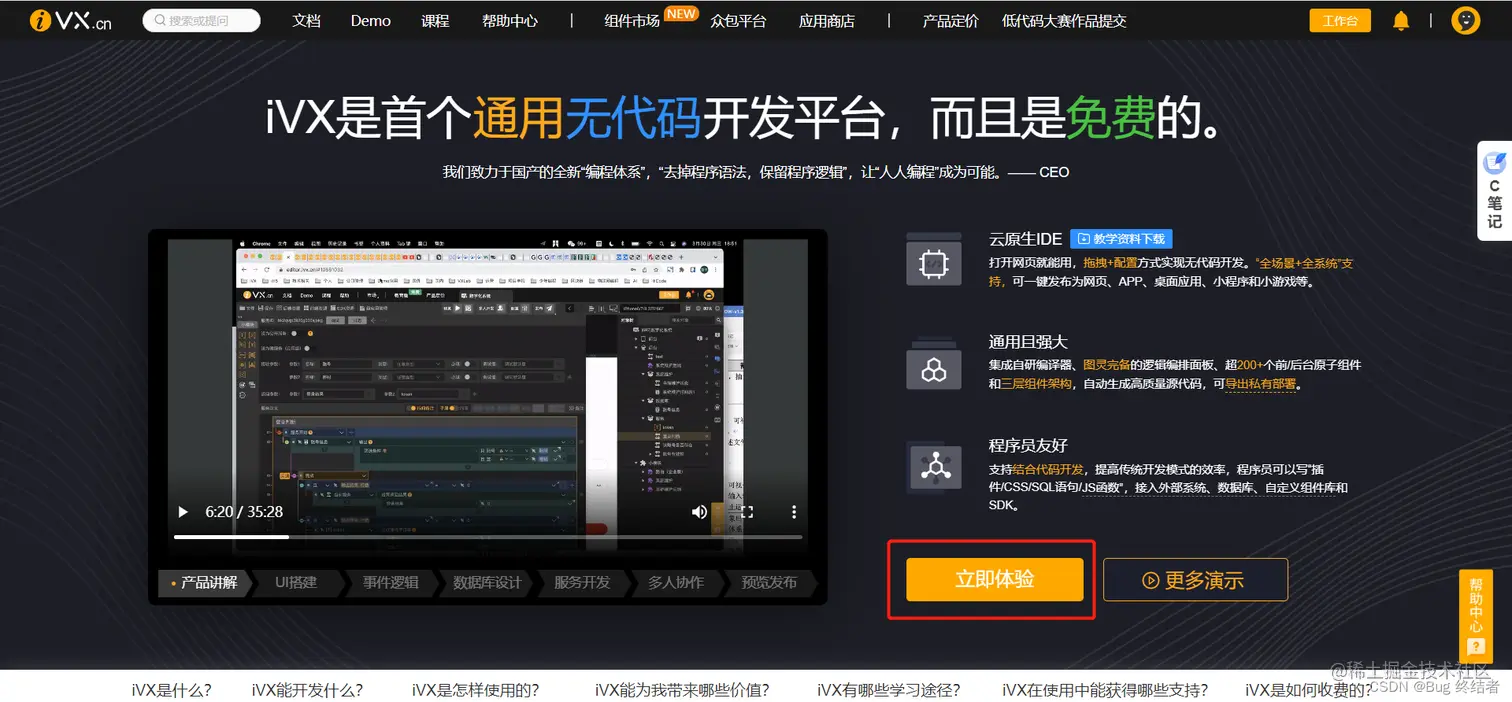Open 低代码大赛作品提交 link
This screenshot has width=1512, height=702.
(1064, 21)
